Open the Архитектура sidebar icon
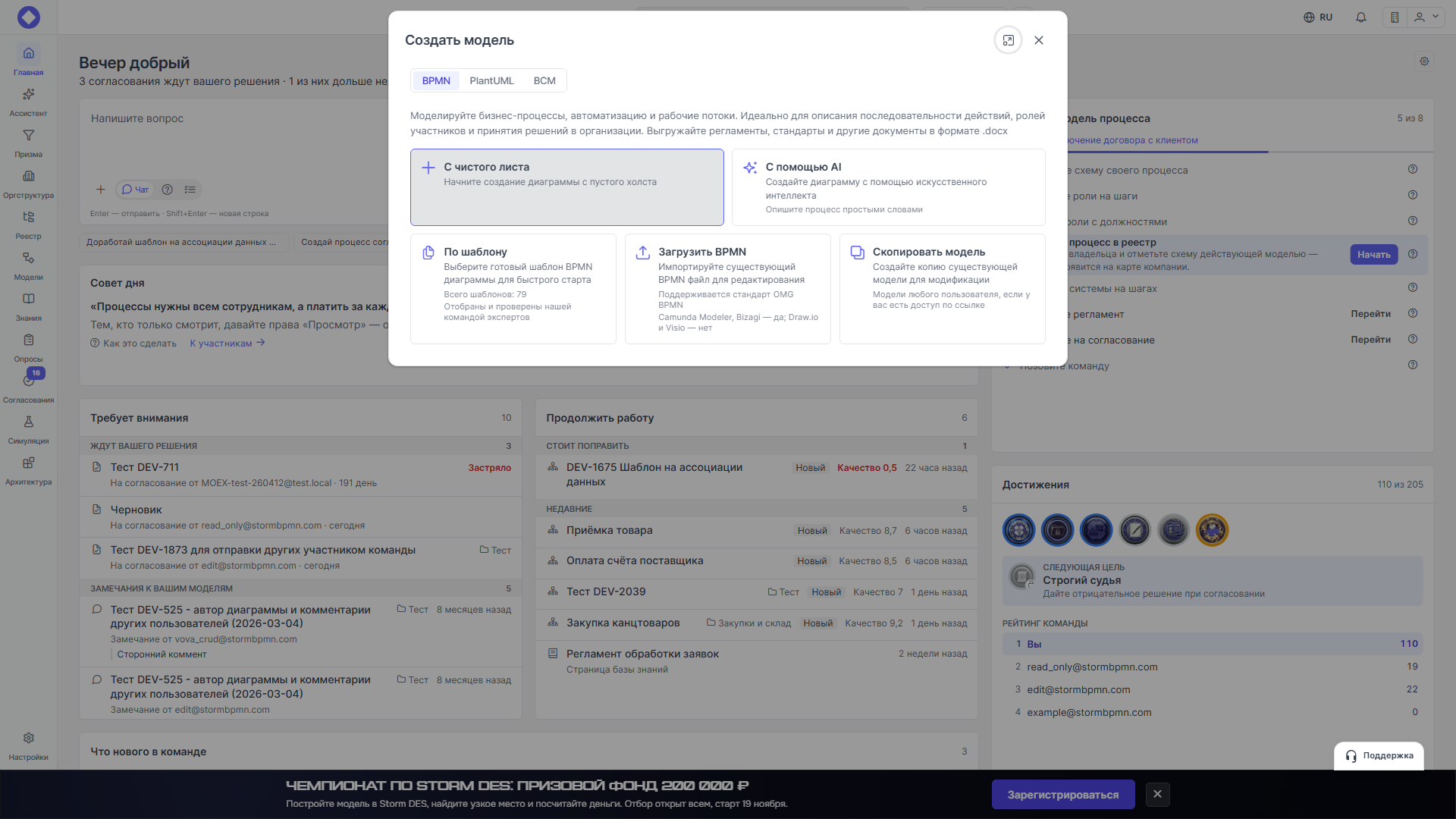Image resolution: width=1456 pixels, height=819 pixels. tap(28, 463)
